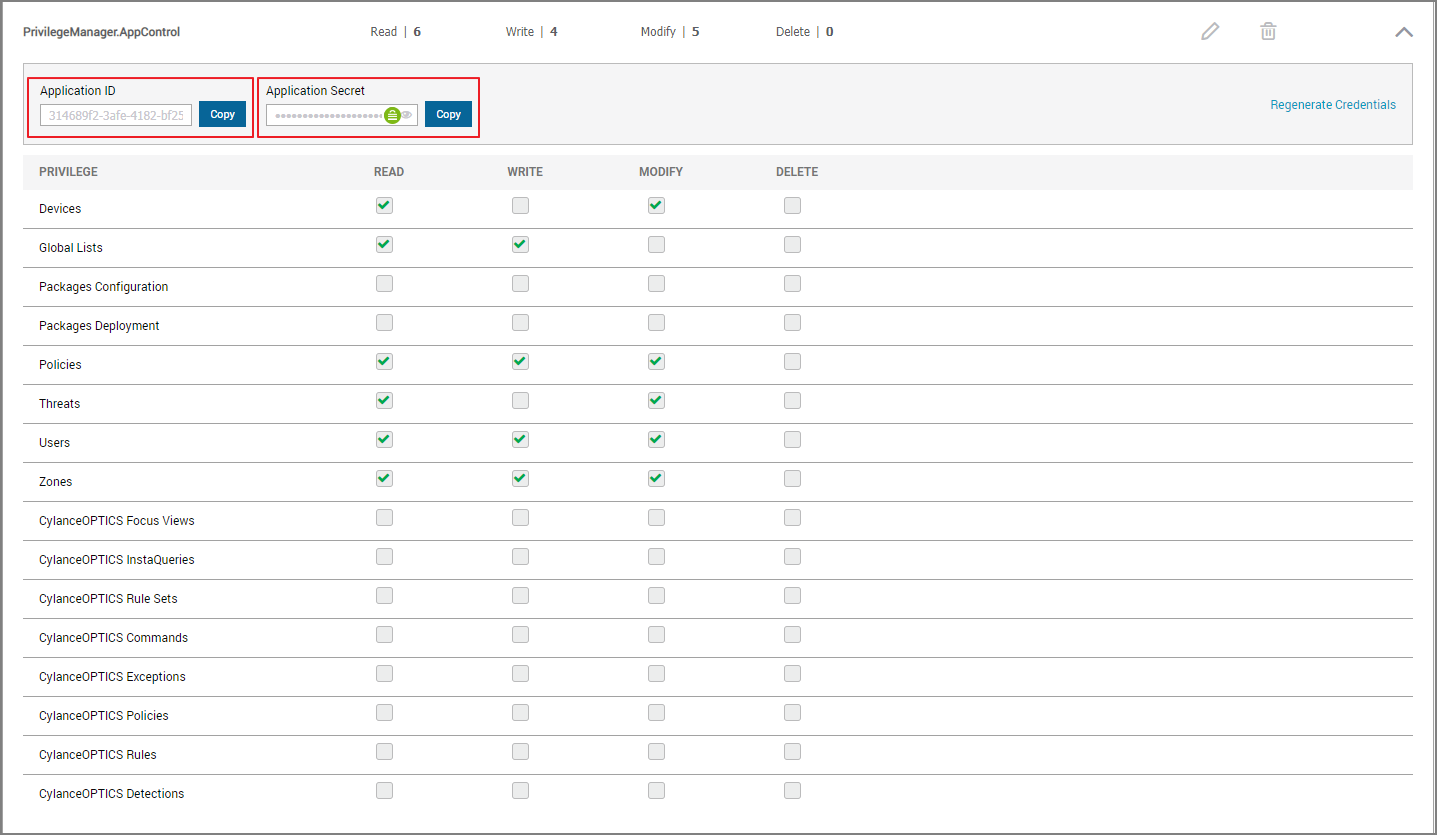Show the Application Secret via eye icon

click(407, 115)
